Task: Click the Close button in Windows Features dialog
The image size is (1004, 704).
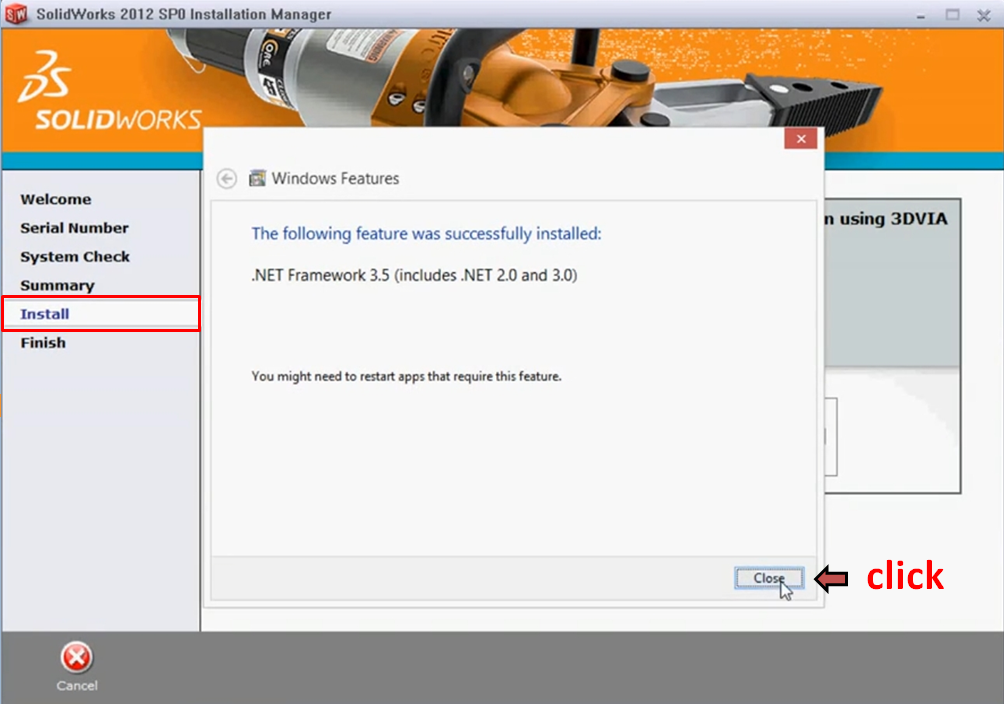Action: click(768, 578)
